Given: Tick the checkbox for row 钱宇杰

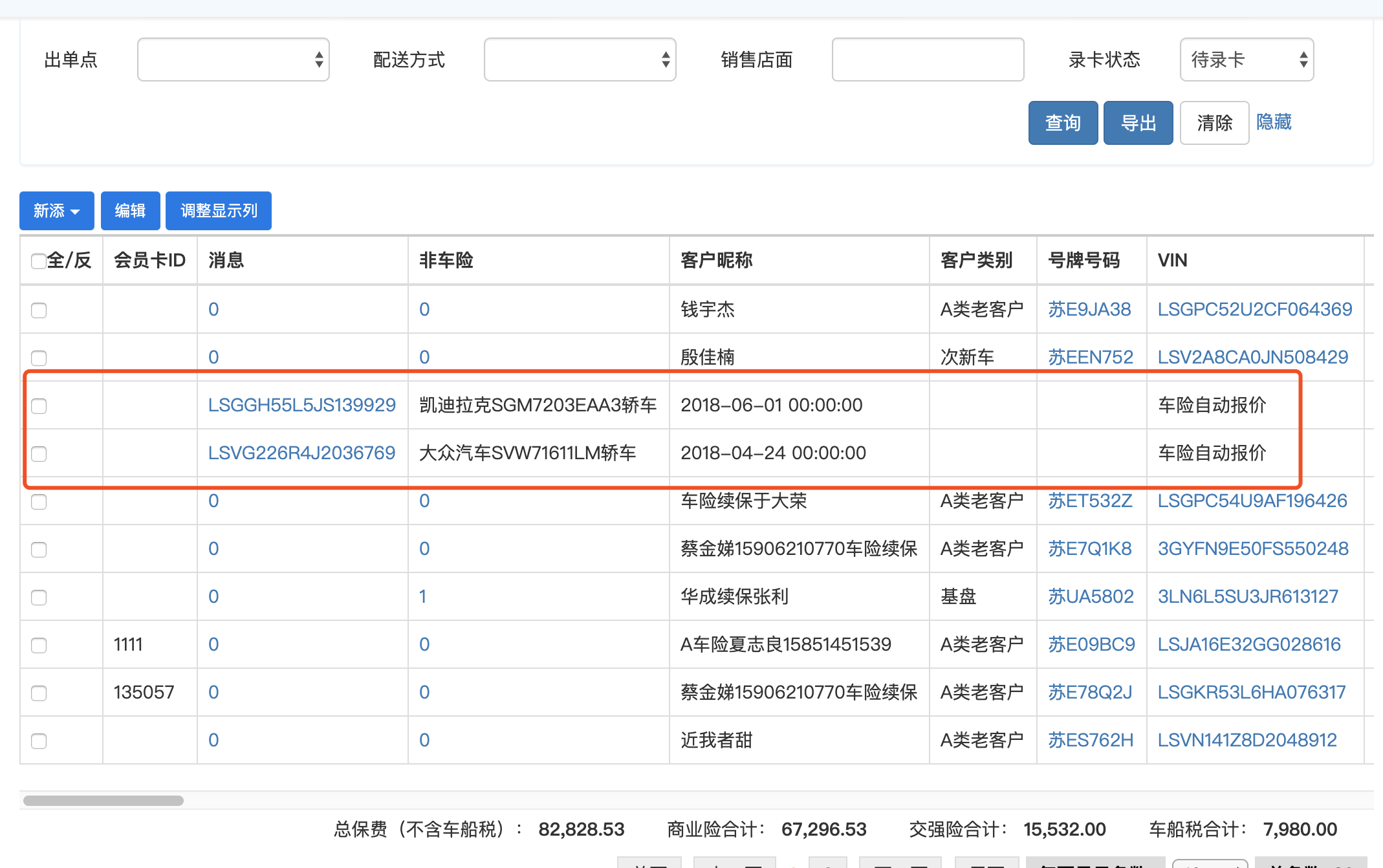Looking at the screenshot, I should point(39,310).
